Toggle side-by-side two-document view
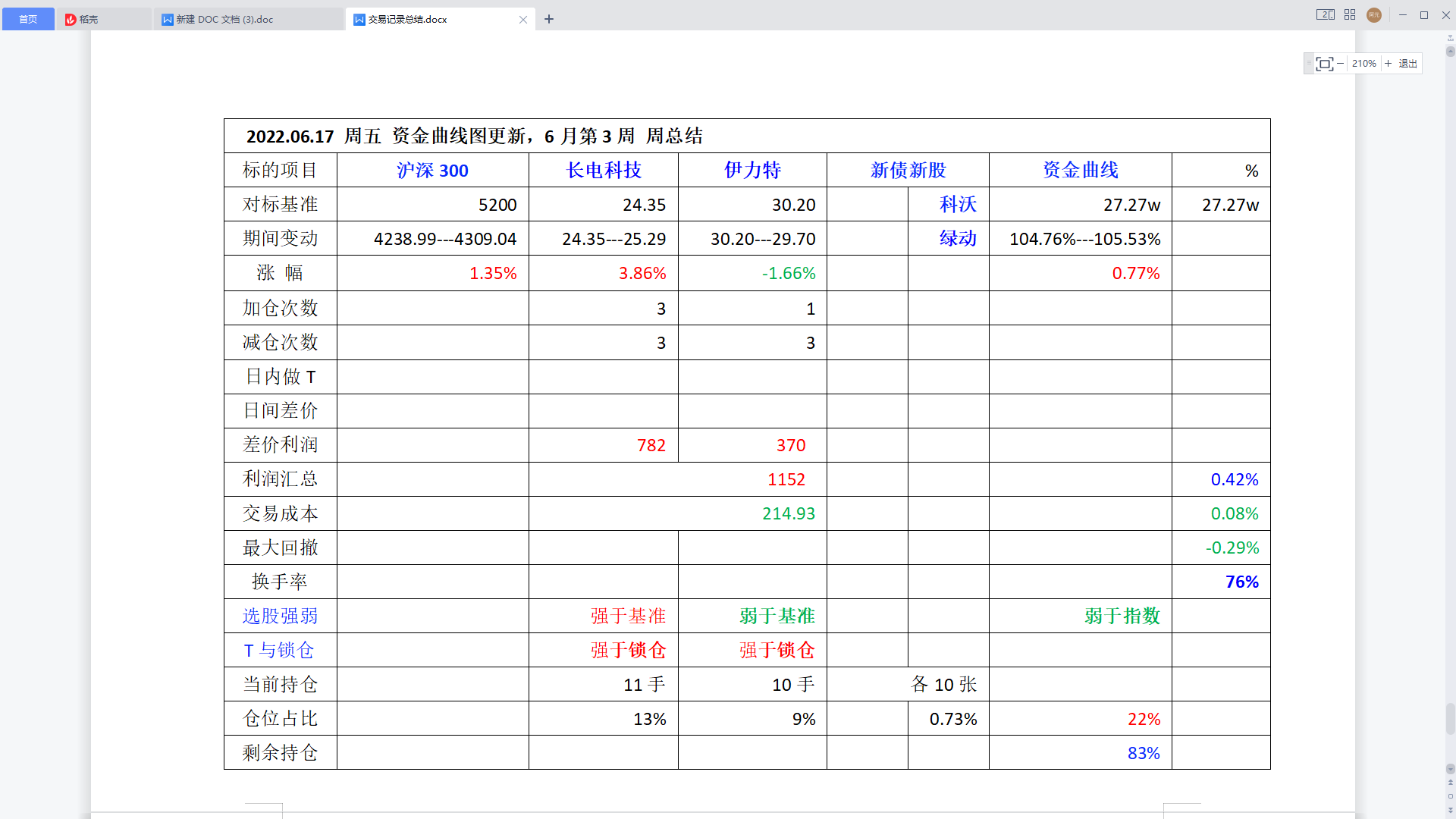 (x=1324, y=14)
